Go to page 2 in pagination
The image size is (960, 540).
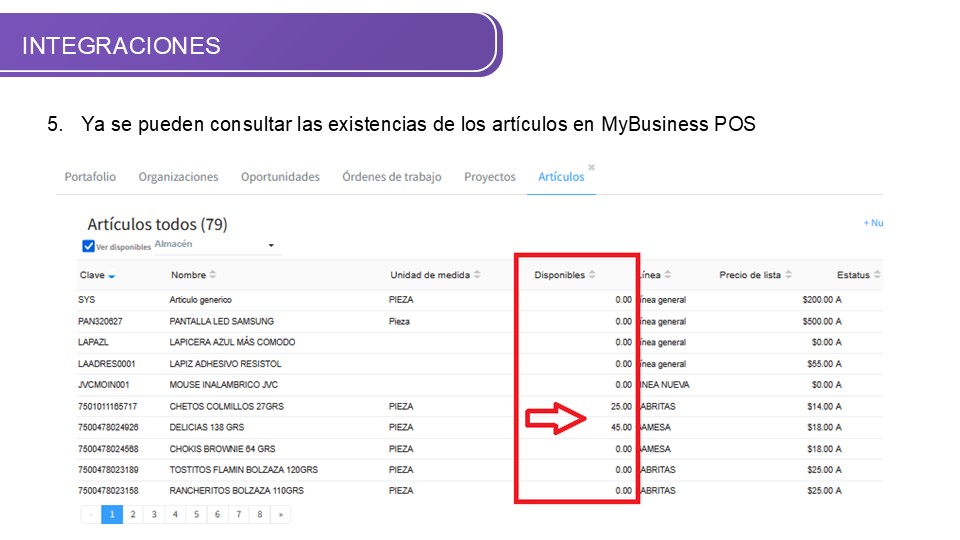[132, 515]
